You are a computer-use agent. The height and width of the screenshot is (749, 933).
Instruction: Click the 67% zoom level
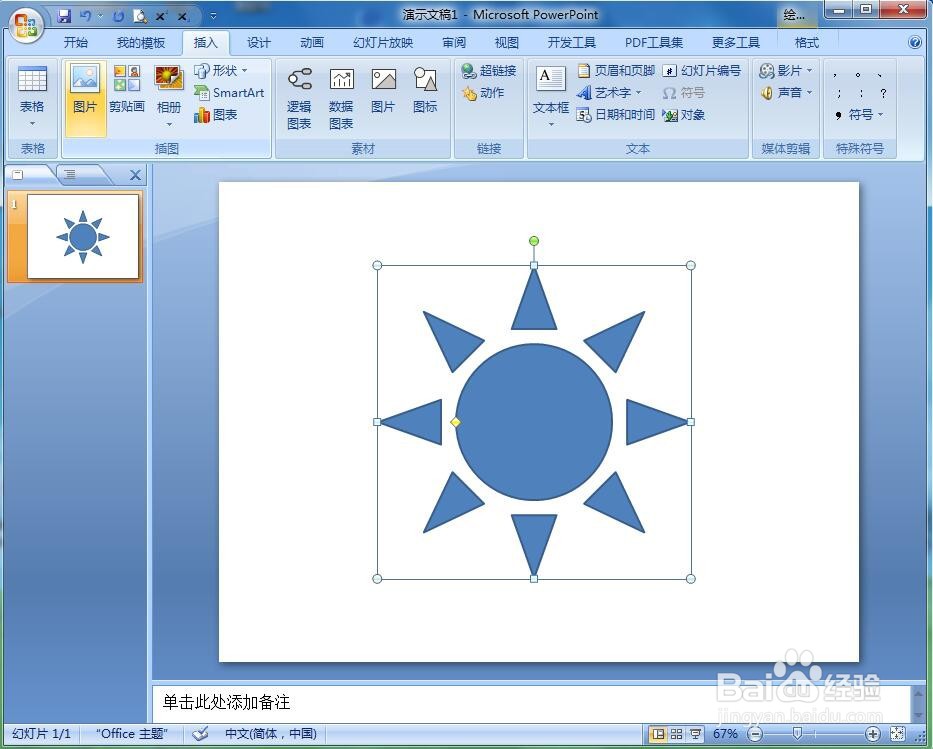(725, 734)
